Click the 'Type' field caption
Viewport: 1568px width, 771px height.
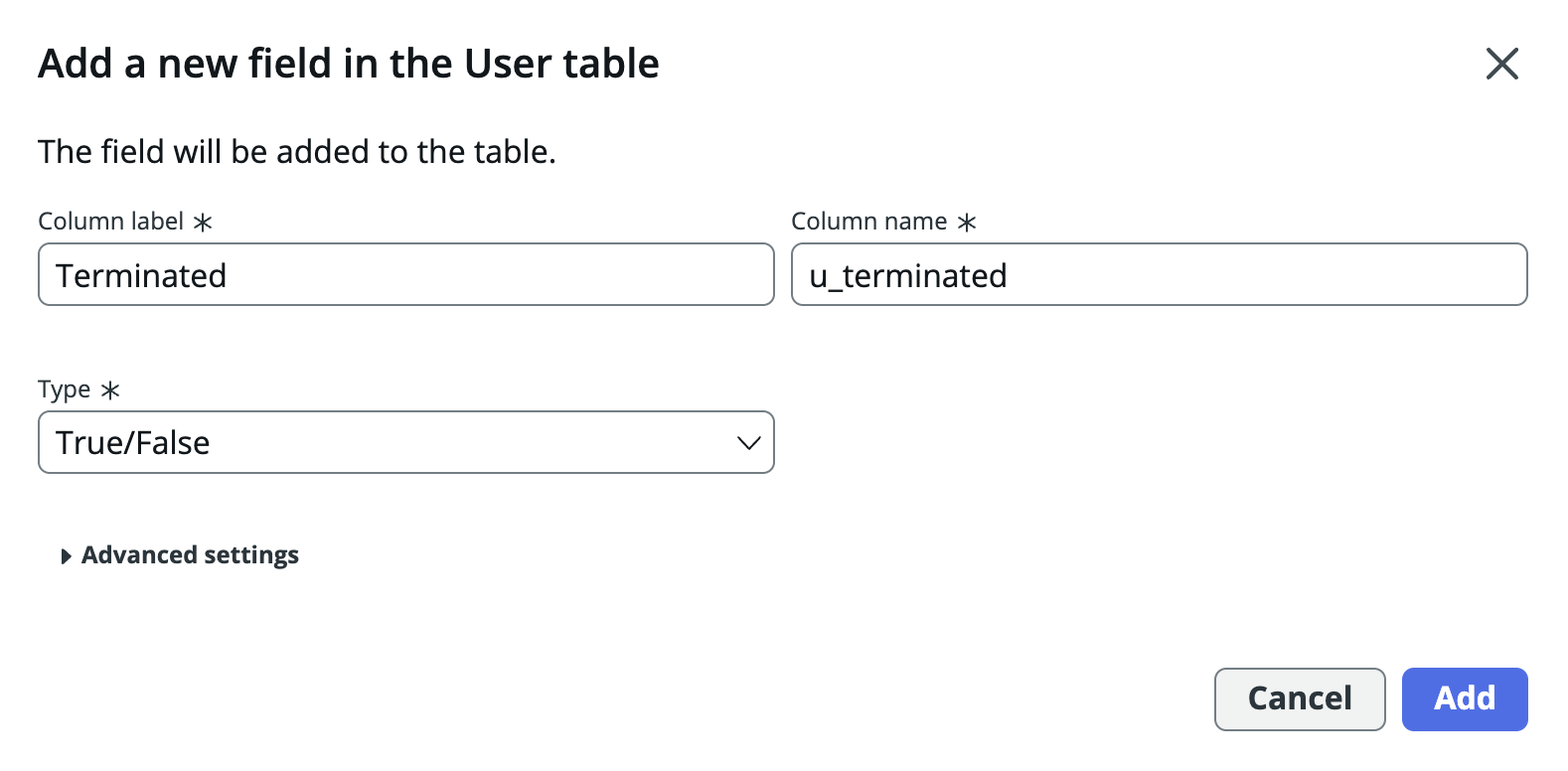coord(64,389)
